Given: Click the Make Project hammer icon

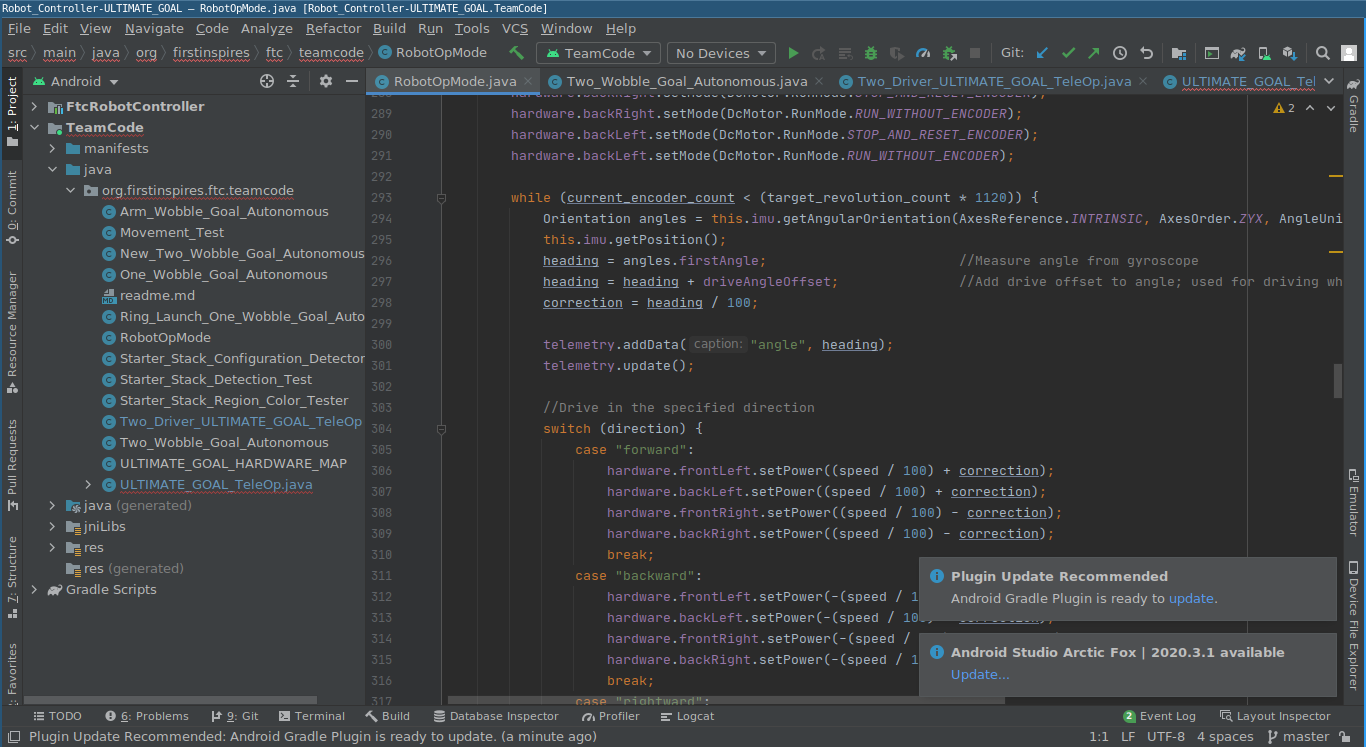Looking at the screenshot, I should pos(516,53).
